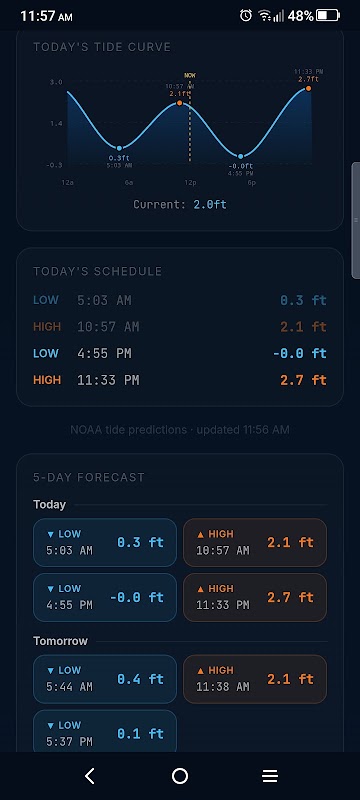Screen dimensions: 360x800
Task: Tap the NOAA tide predictions updated text
Action: tap(179, 430)
